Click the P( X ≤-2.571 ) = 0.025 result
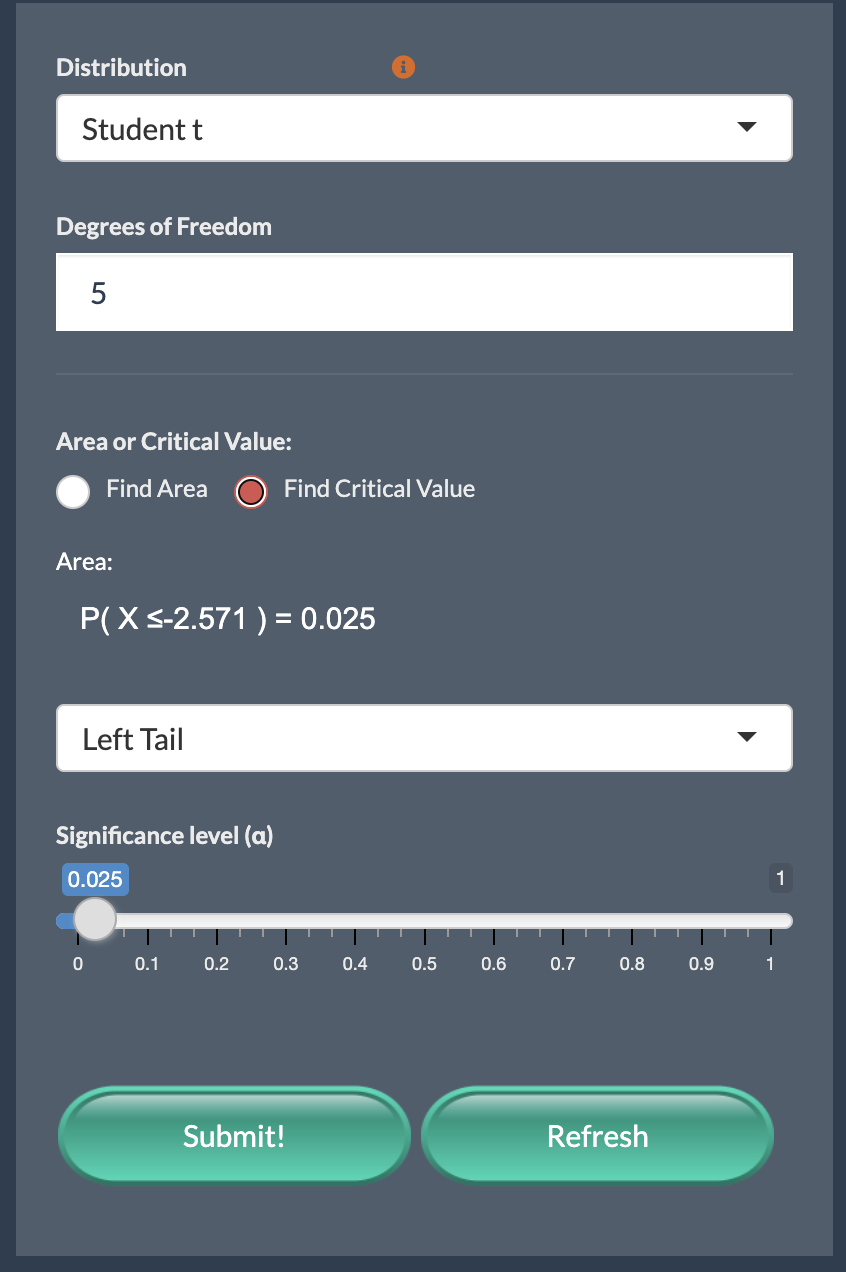 point(228,619)
